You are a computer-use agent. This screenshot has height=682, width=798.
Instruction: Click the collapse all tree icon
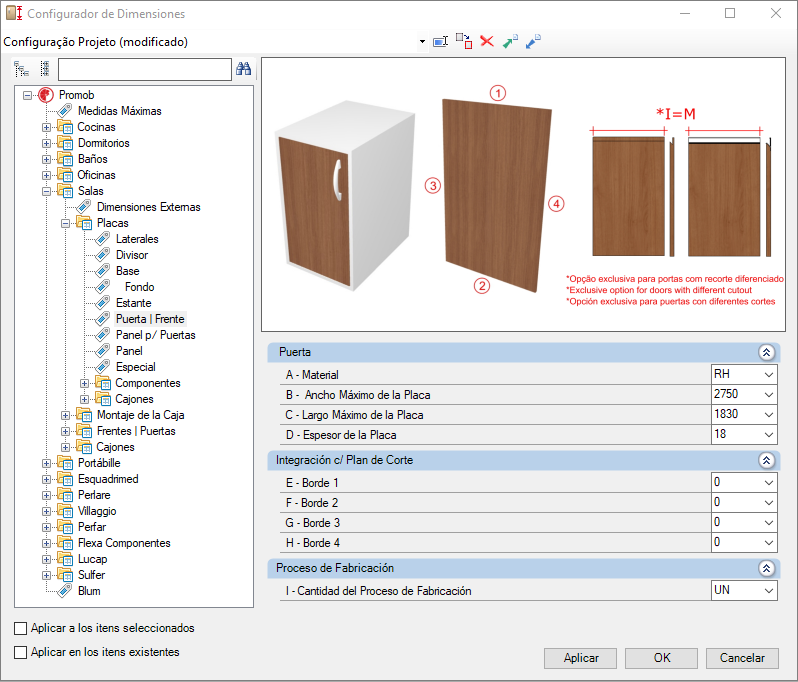[x=45, y=69]
